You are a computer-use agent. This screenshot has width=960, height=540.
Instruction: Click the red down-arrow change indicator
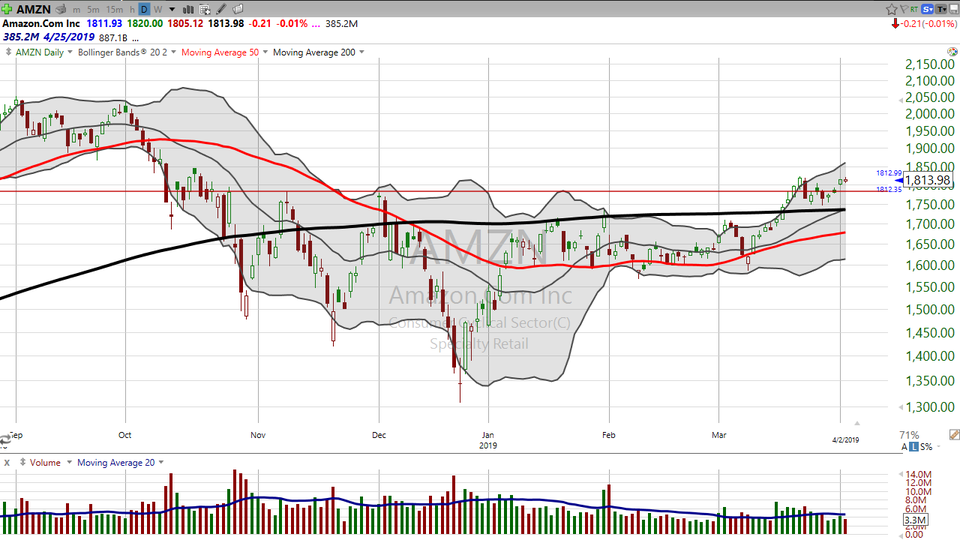[x=895, y=24]
